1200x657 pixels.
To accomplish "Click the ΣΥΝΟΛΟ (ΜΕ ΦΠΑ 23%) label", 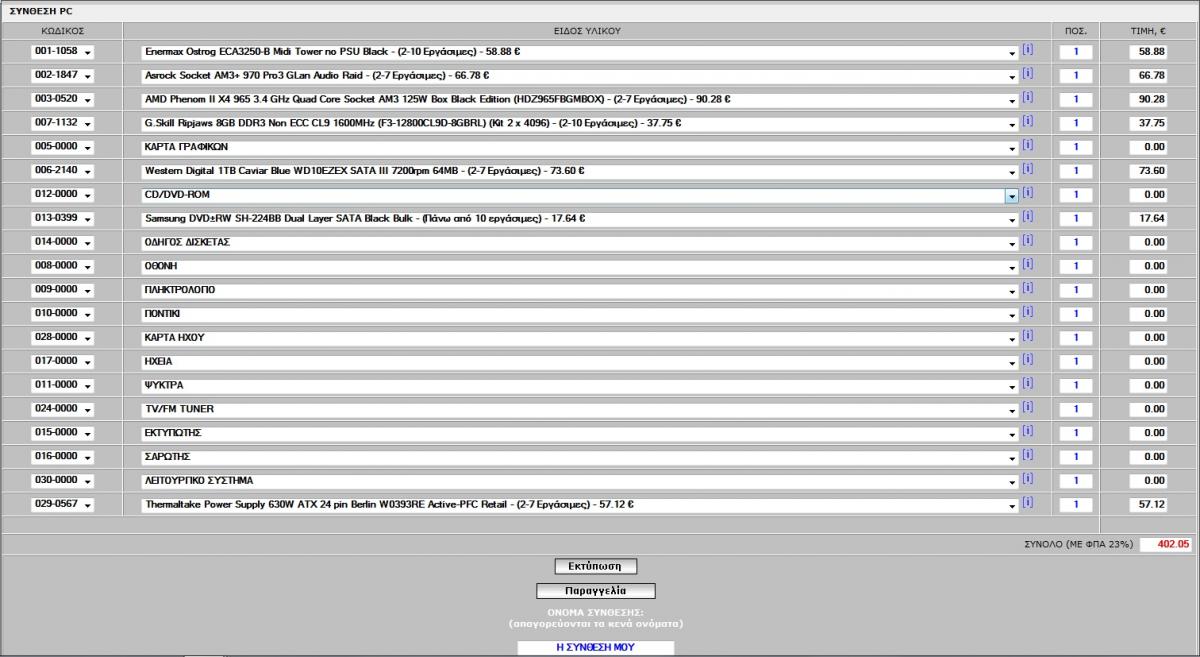I will (x=1079, y=545).
